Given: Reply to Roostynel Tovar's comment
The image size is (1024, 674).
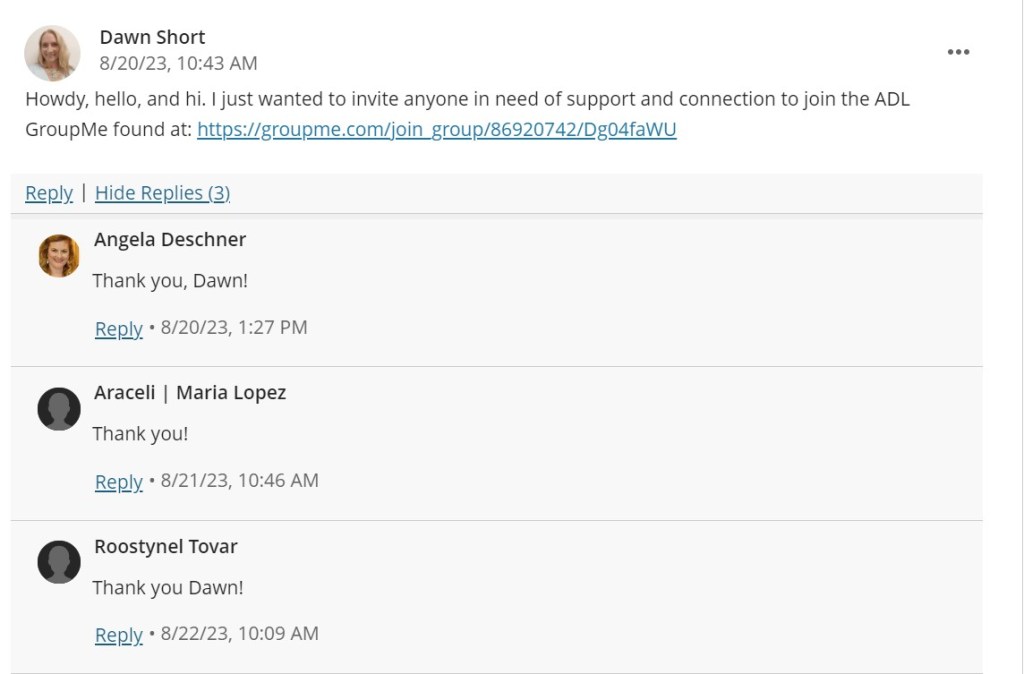Looking at the screenshot, I should pyautogui.click(x=118, y=634).
